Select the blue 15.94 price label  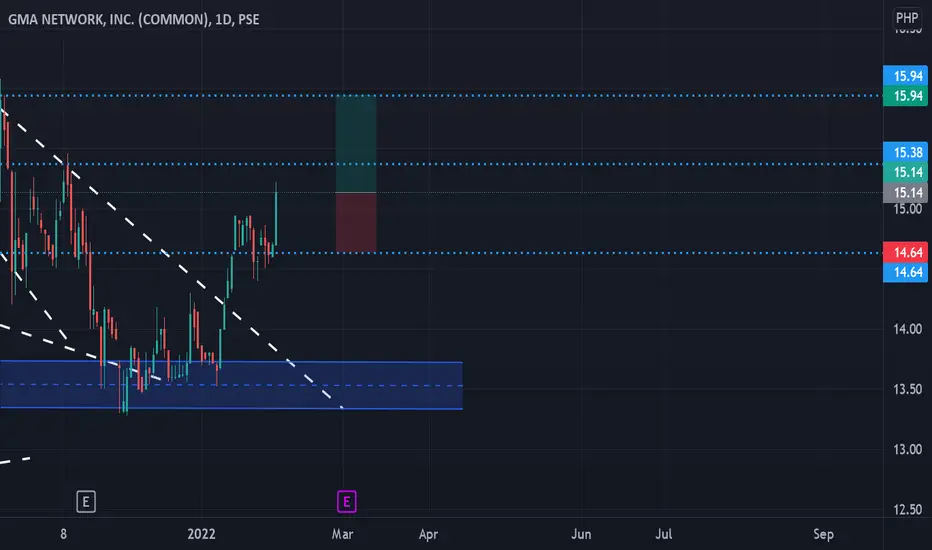[906, 76]
